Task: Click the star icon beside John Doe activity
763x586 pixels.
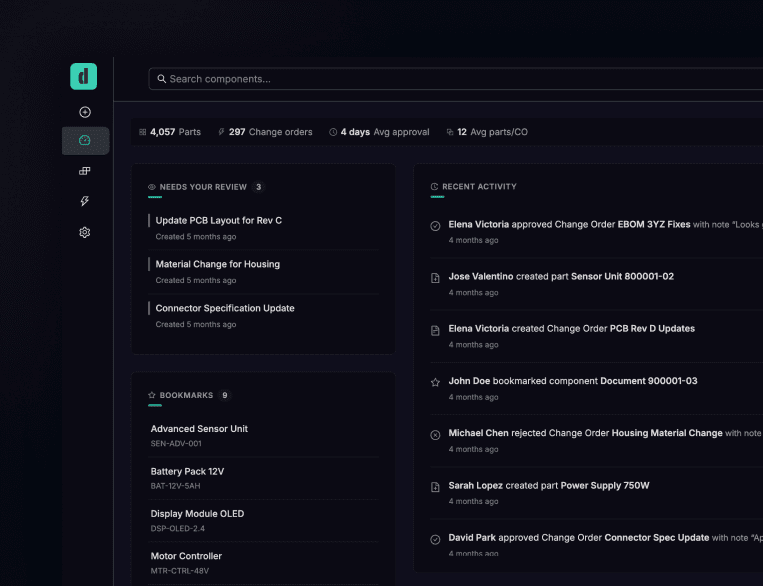Action: click(x=435, y=382)
